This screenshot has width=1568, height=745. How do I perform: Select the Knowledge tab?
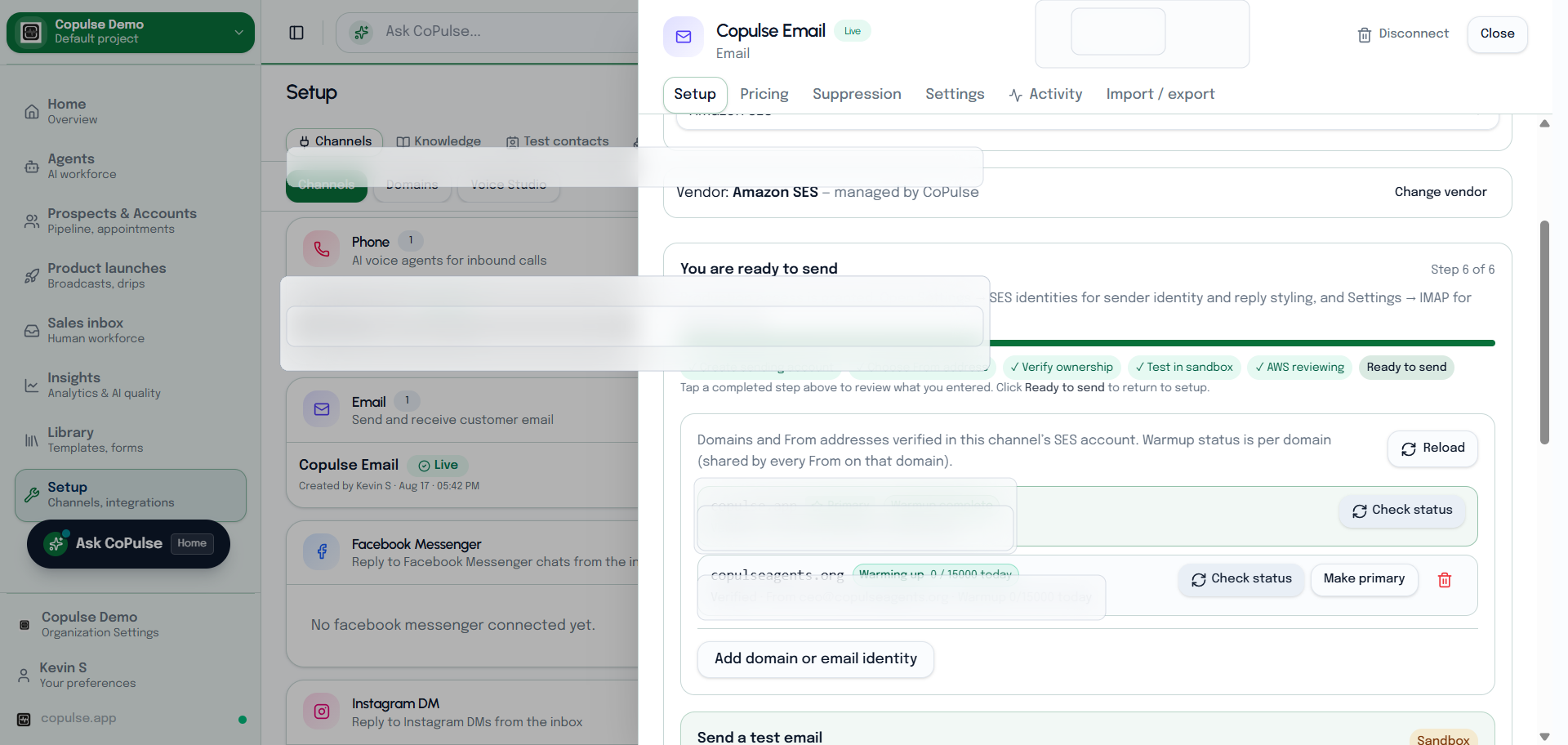coord(439,141)
